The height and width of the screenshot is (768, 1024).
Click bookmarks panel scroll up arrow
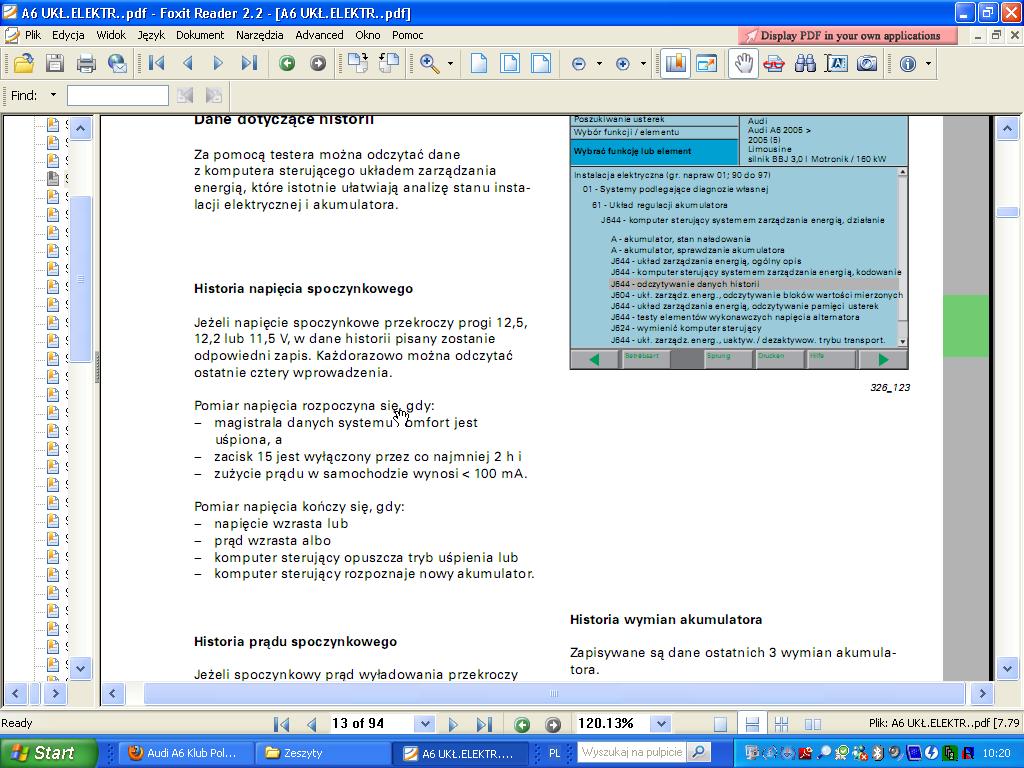tap(80, 128)
